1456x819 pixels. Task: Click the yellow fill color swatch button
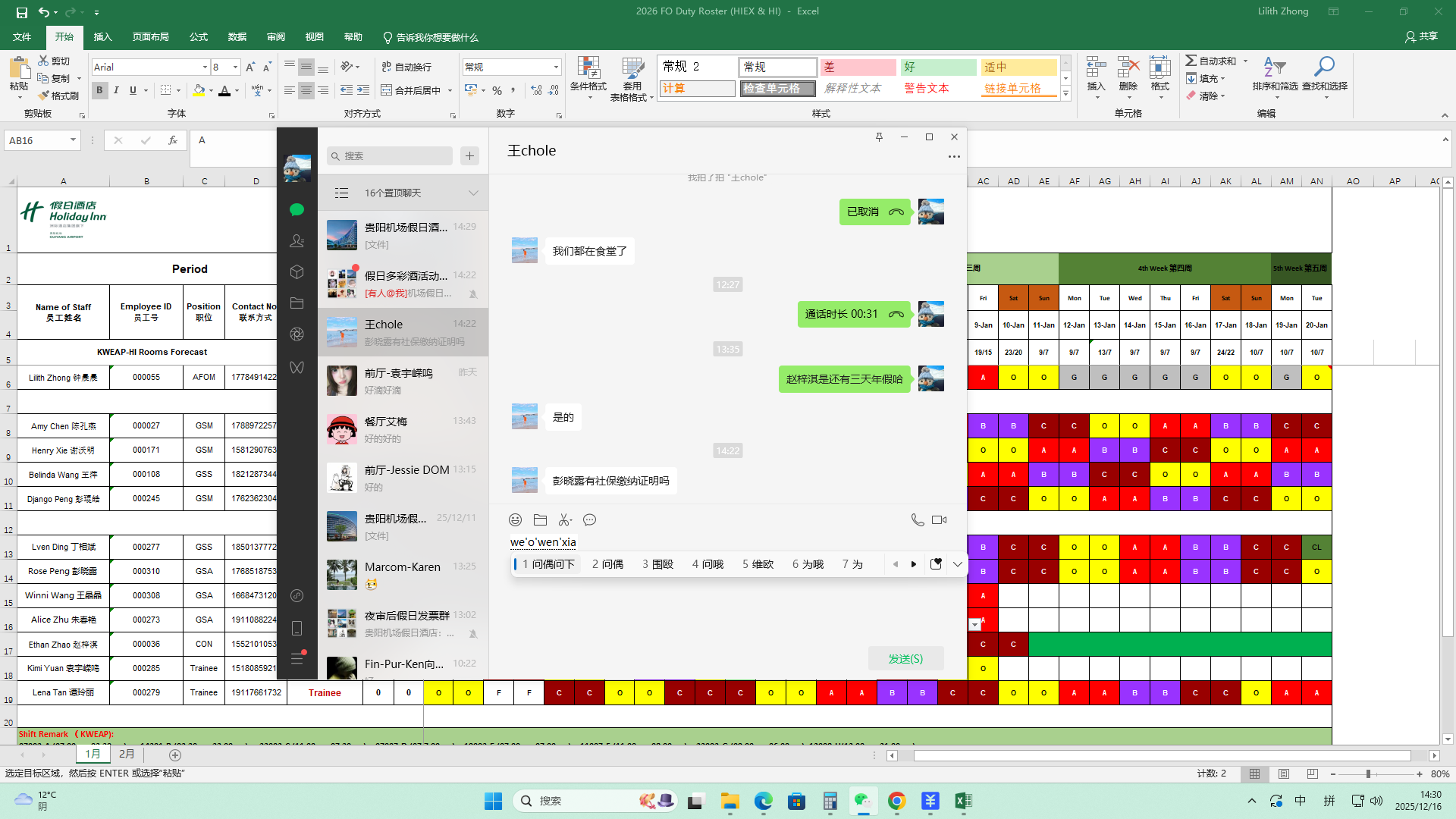click(x=199, y=91)
